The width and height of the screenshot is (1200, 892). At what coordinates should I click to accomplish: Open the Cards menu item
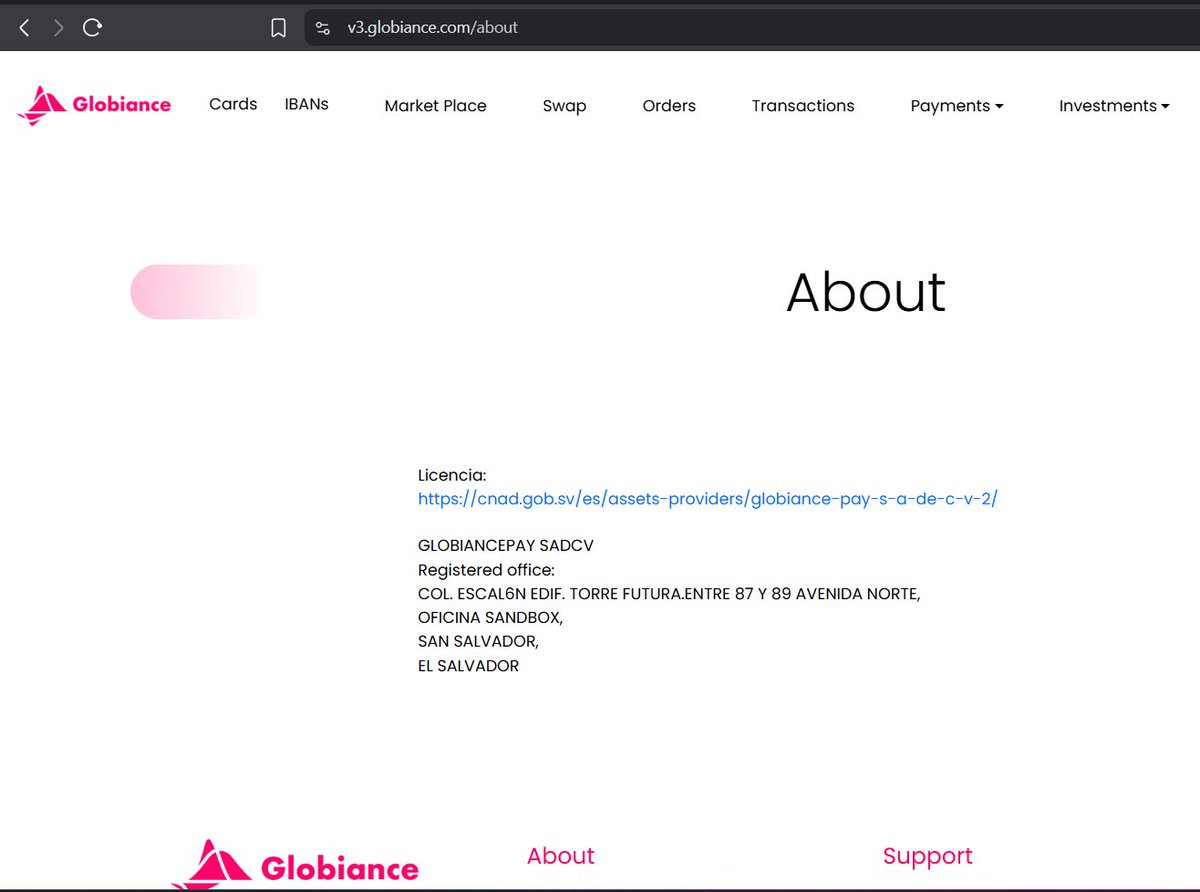[233, 104]
